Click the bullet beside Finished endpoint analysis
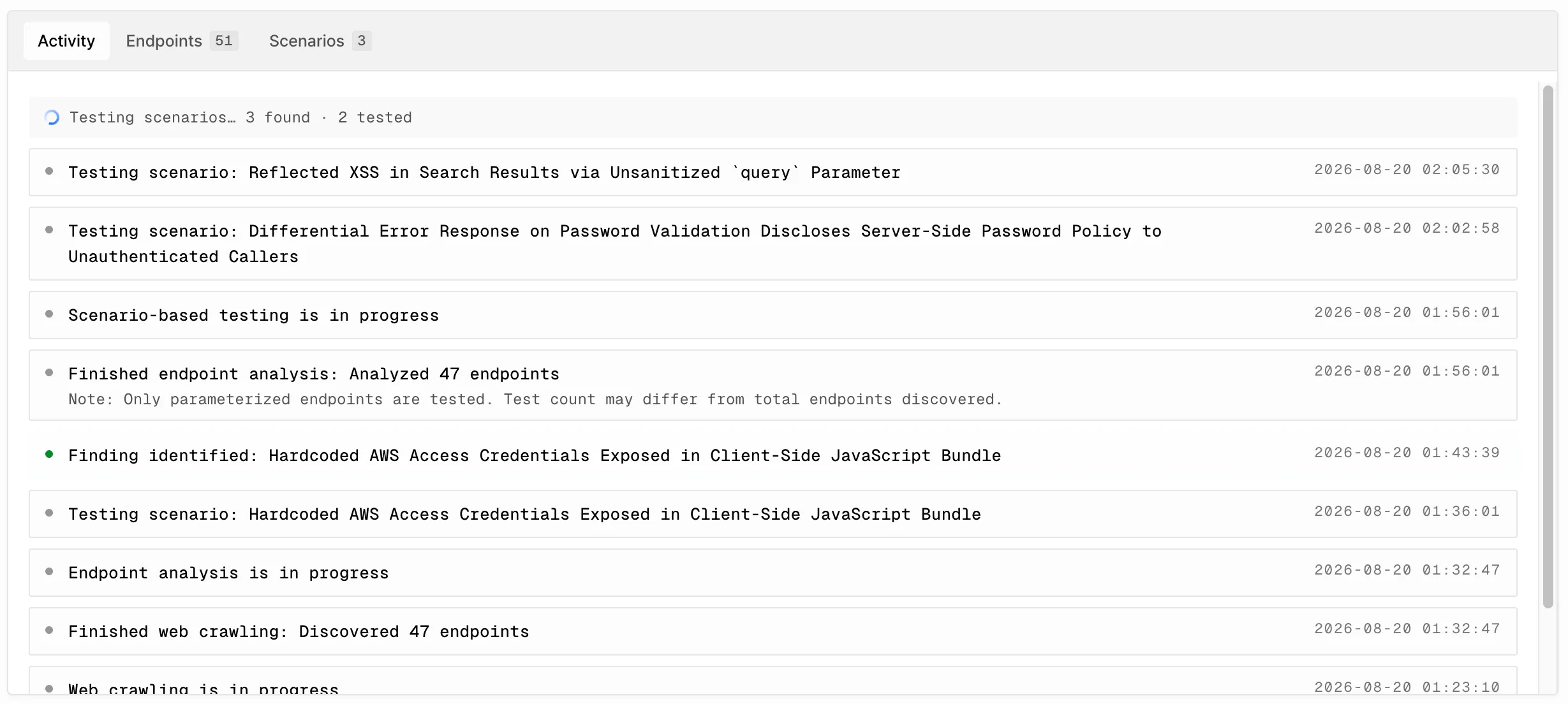 coord(49,373)
